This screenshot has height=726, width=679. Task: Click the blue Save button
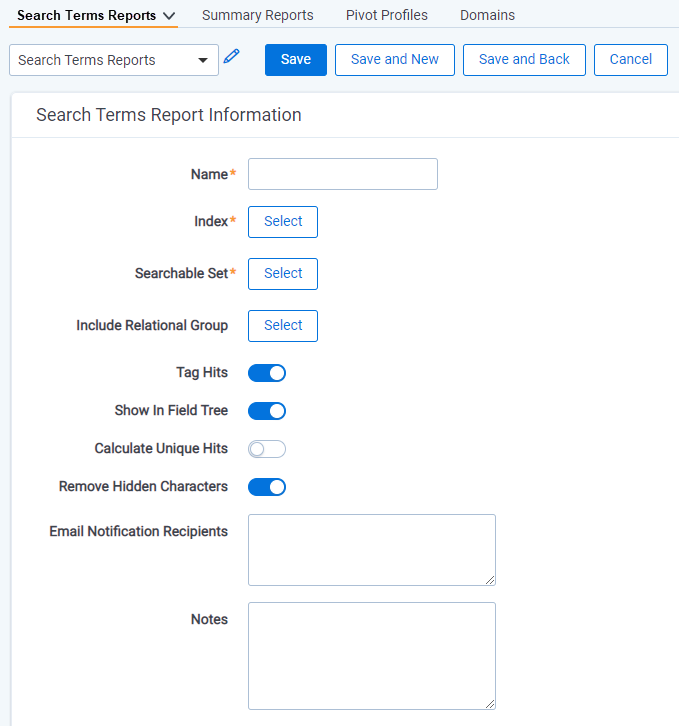pyautogui.click(x=296, y=60)
